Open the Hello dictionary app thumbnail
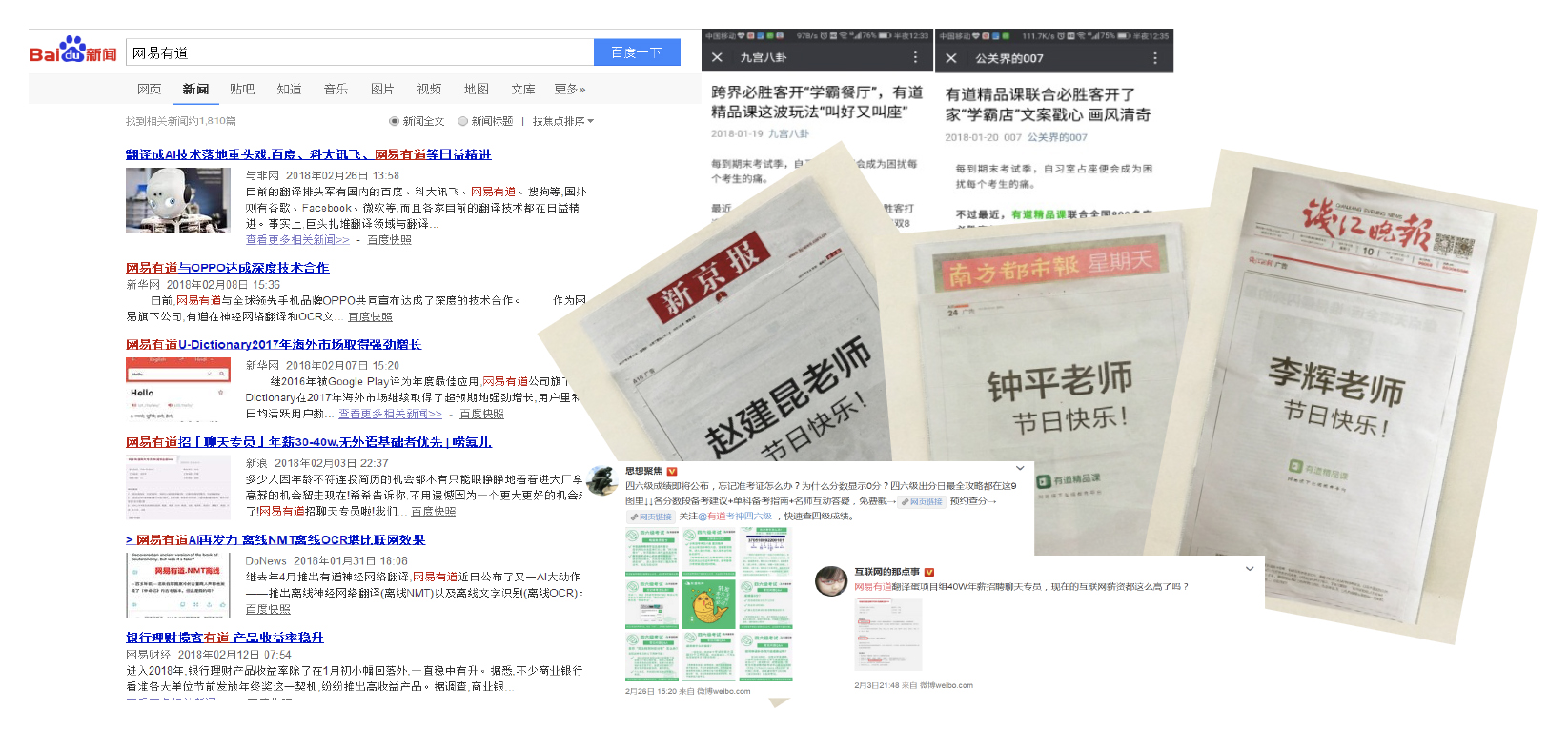Viewport: 1568px width, 730px height. [x=178, y=388]
